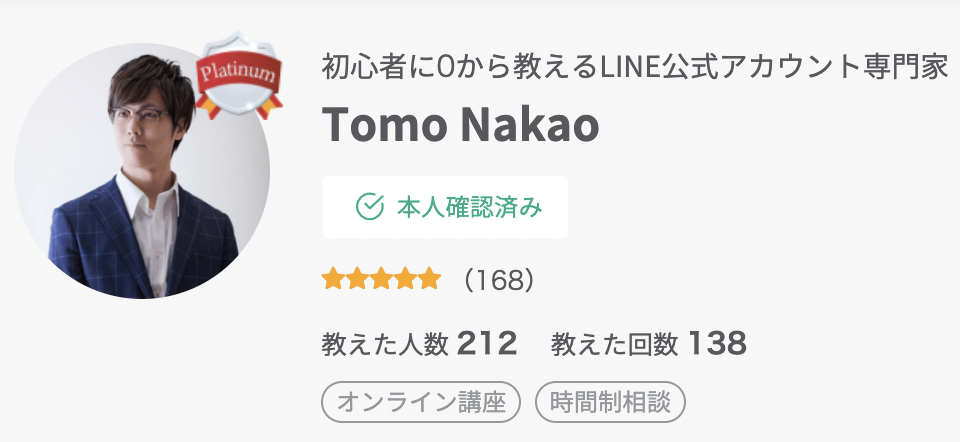Viewport: 960px width, 442px height.
Task: Click the 教えた回数 label
Action: [615, 345]
